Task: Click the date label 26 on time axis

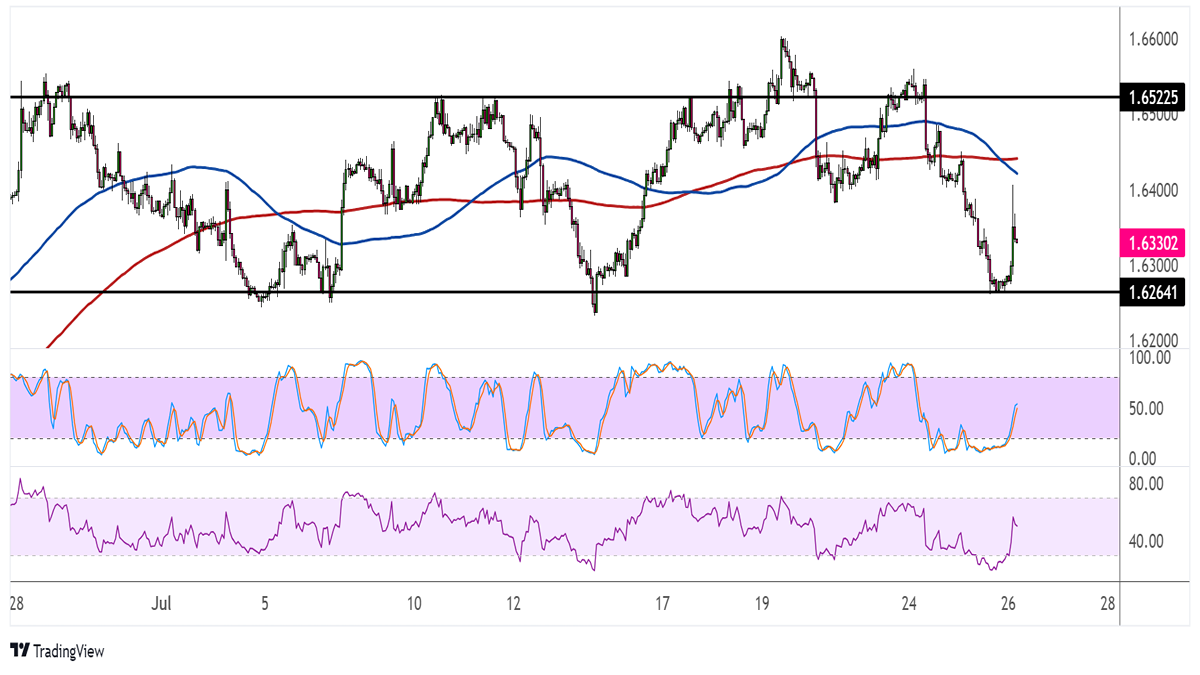Action: coord(1009,604)
